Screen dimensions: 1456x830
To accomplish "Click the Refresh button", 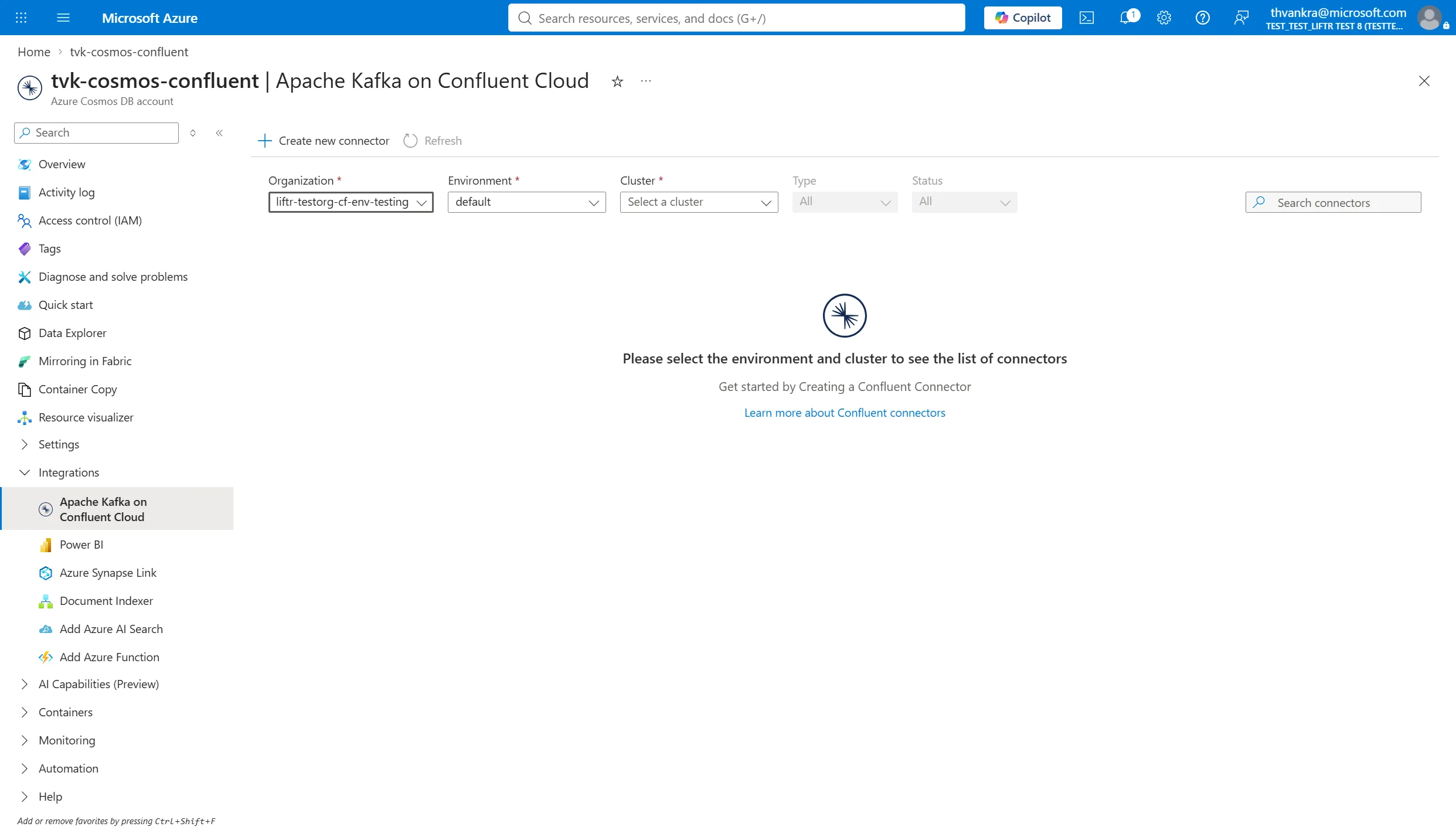I will 433,141.
